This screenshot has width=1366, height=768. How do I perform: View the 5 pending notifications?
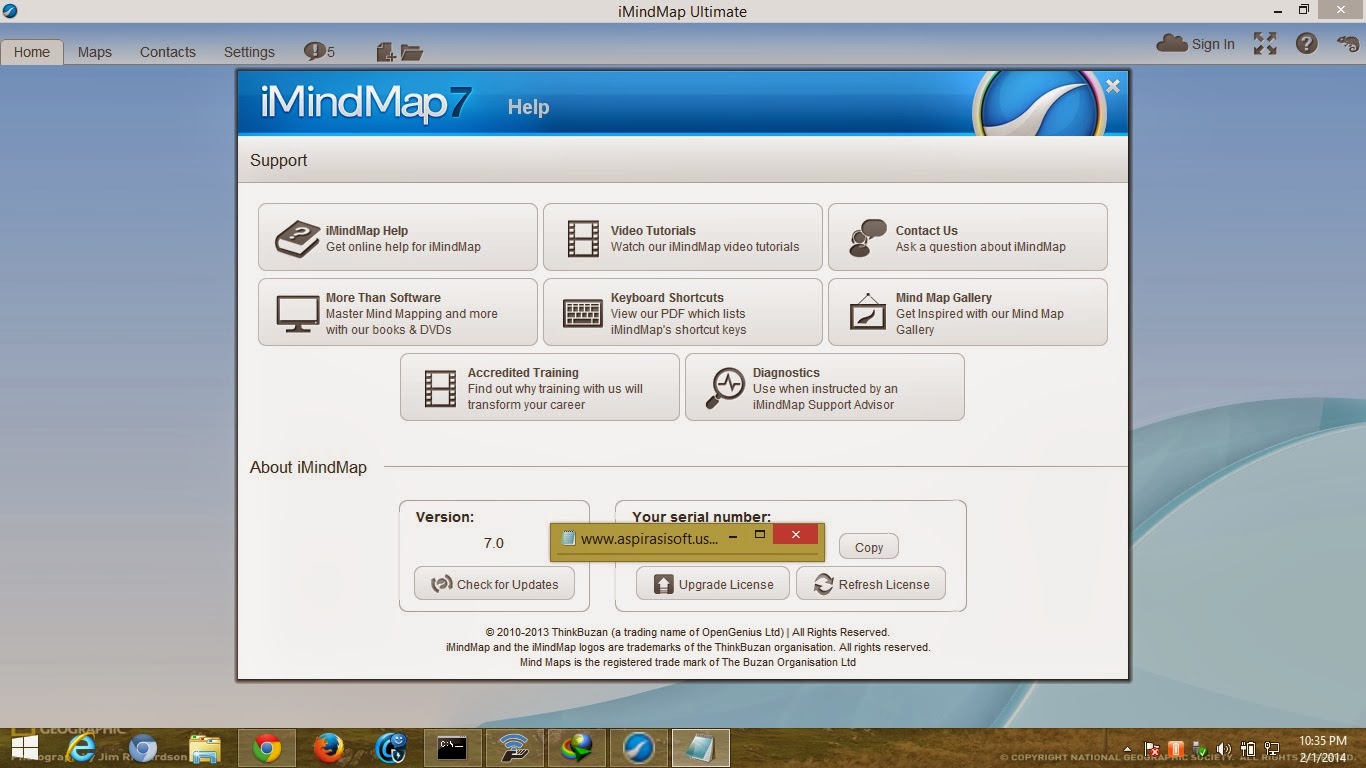pos(318,49)
